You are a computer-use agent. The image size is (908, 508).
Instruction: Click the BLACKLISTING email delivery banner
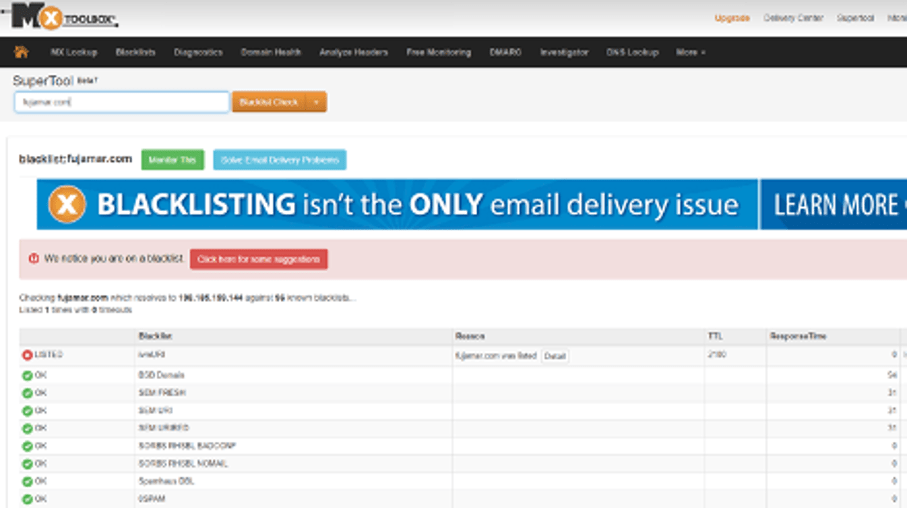click(397, 204)
